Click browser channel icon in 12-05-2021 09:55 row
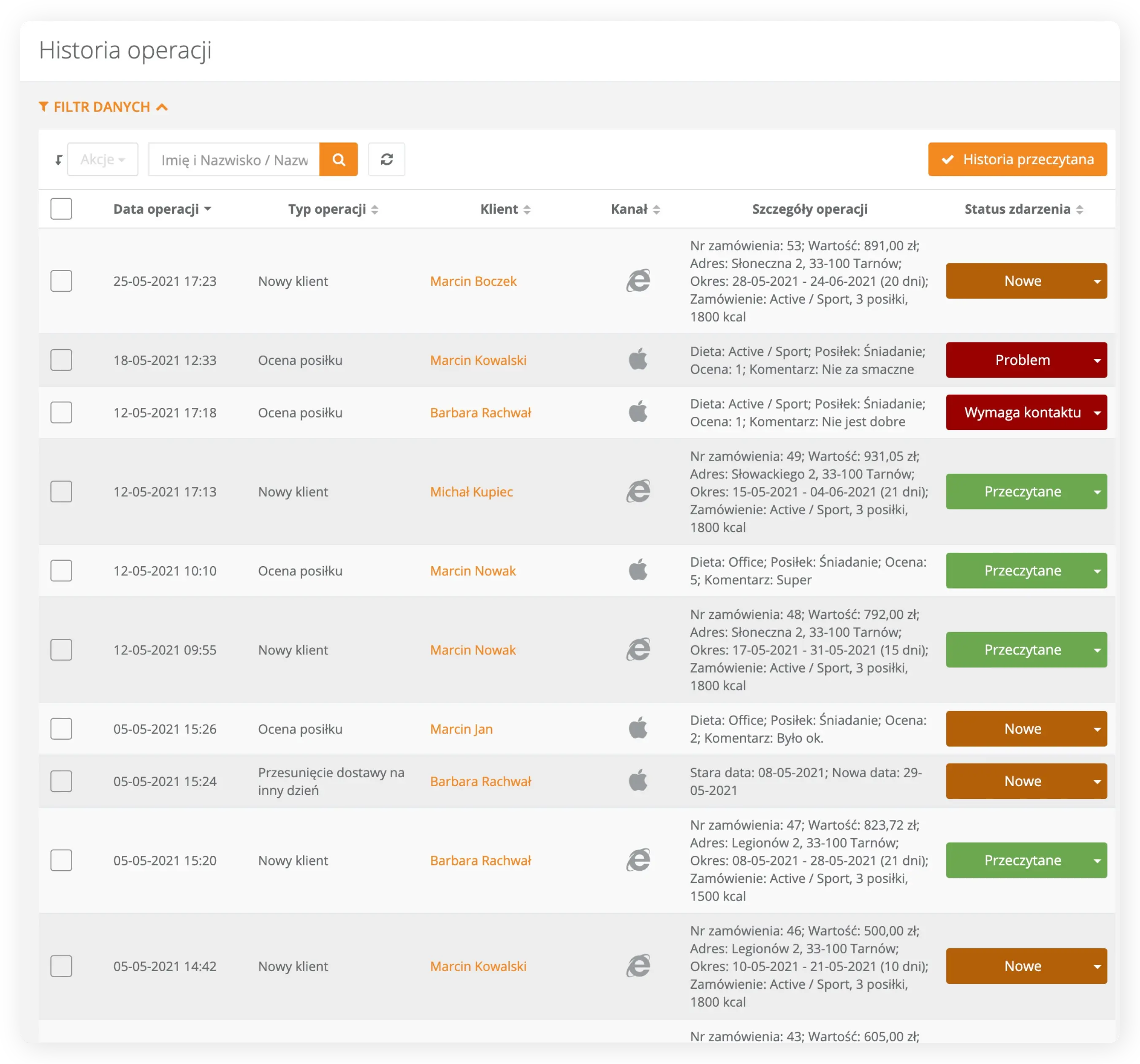The width and height of the screenshot is (1140, 1064). click(638, 650)
